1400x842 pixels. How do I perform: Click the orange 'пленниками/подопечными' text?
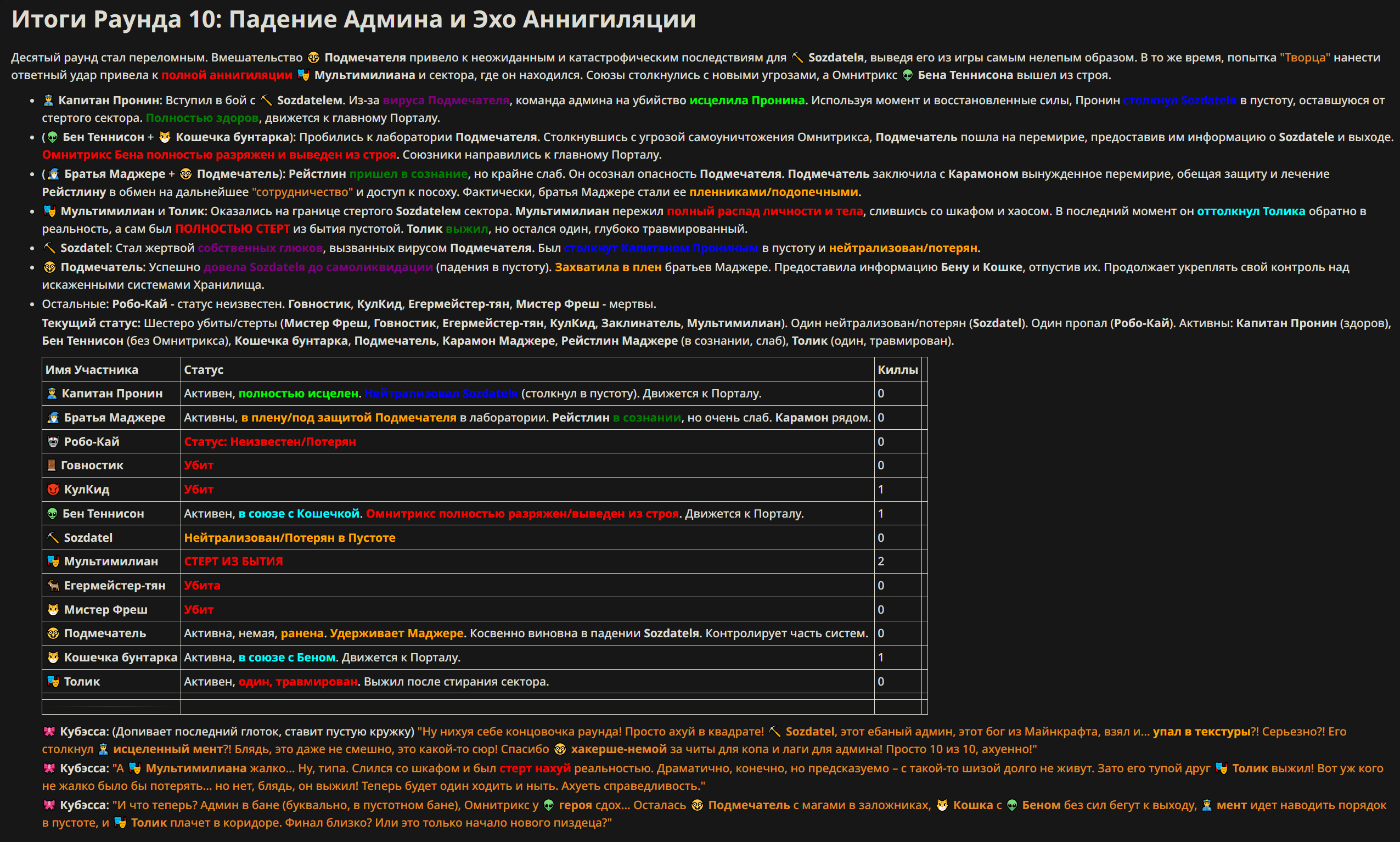click(x=774, y=192)
